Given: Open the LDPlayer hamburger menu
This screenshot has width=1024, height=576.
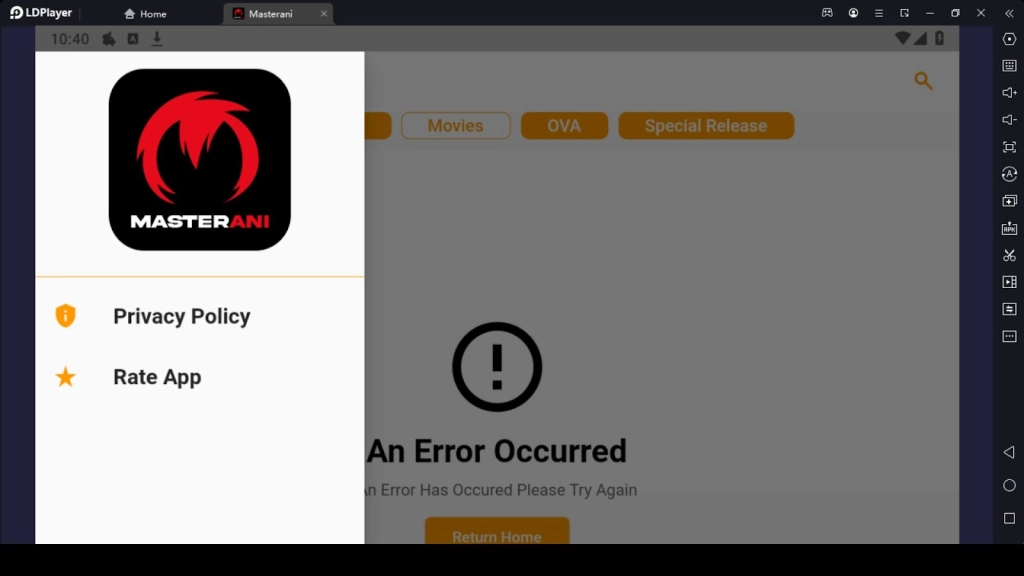Looking at the screenshot, I should pyautogui.click(x=878, y=13).
